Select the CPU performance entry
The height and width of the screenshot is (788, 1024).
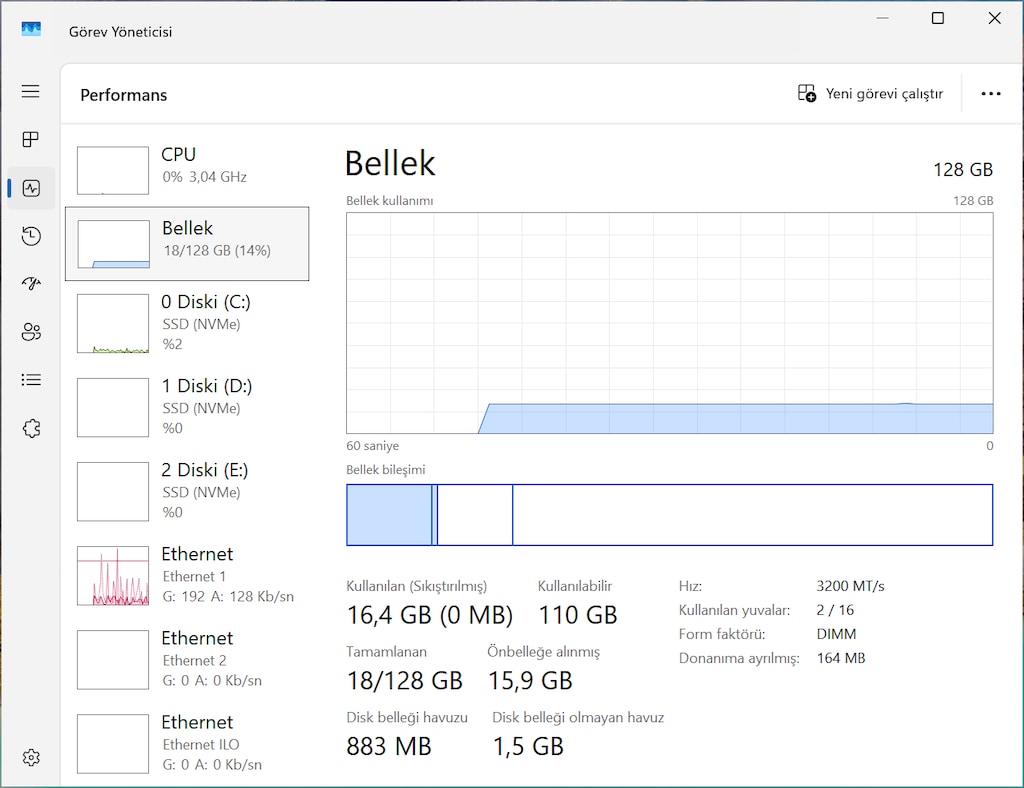[187, 170]
